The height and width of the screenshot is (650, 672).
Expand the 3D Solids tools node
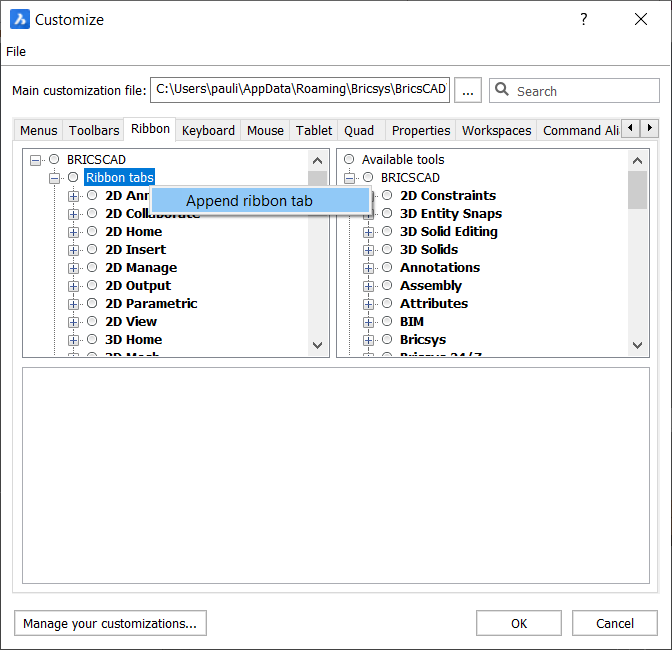(368, 250)
